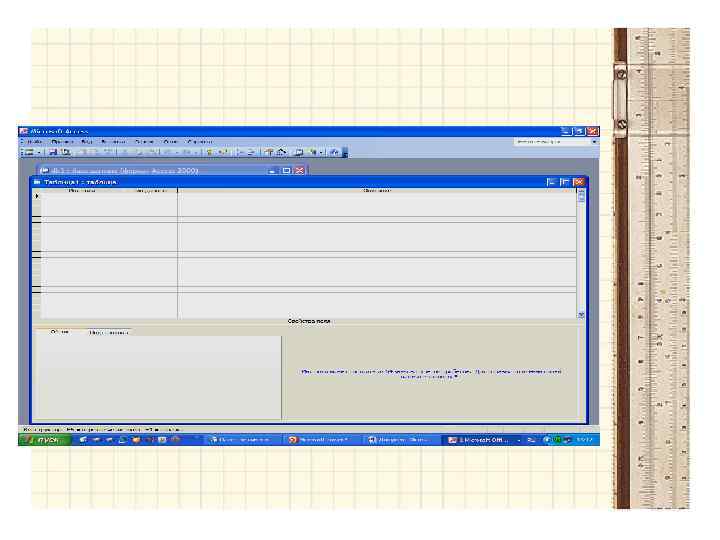Click the Описание column header
This screenshot has width=720, height=540.
(377, 190)
